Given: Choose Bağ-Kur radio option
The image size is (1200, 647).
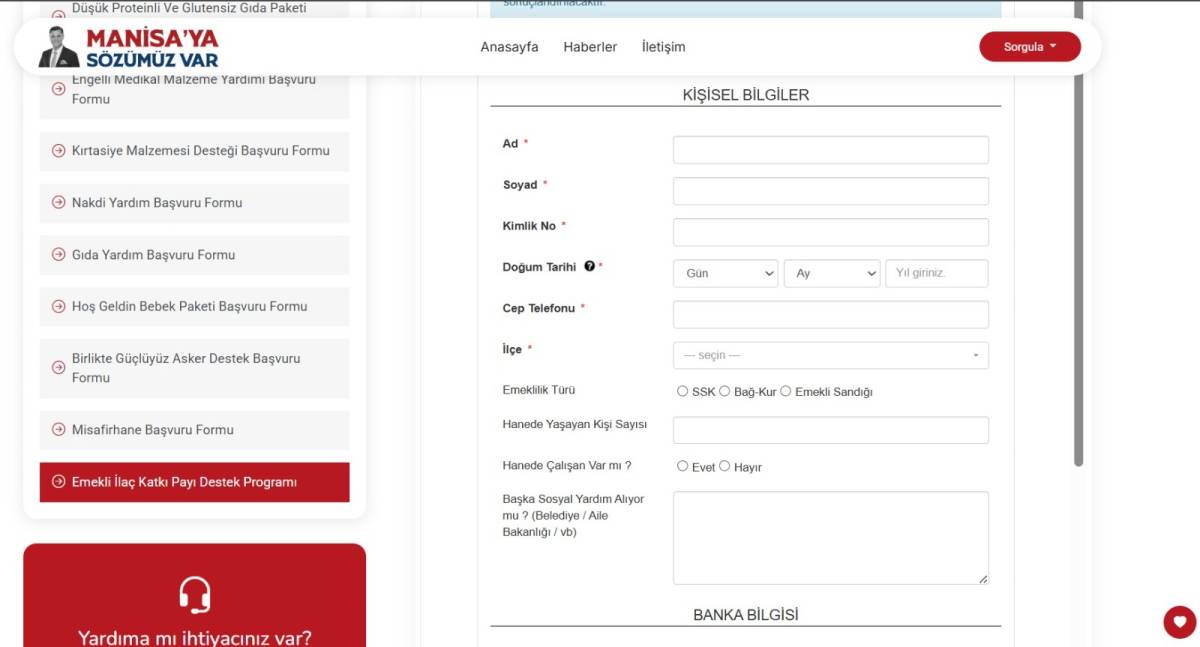Looking at the screenshot, I should click(x=725, y=391).
